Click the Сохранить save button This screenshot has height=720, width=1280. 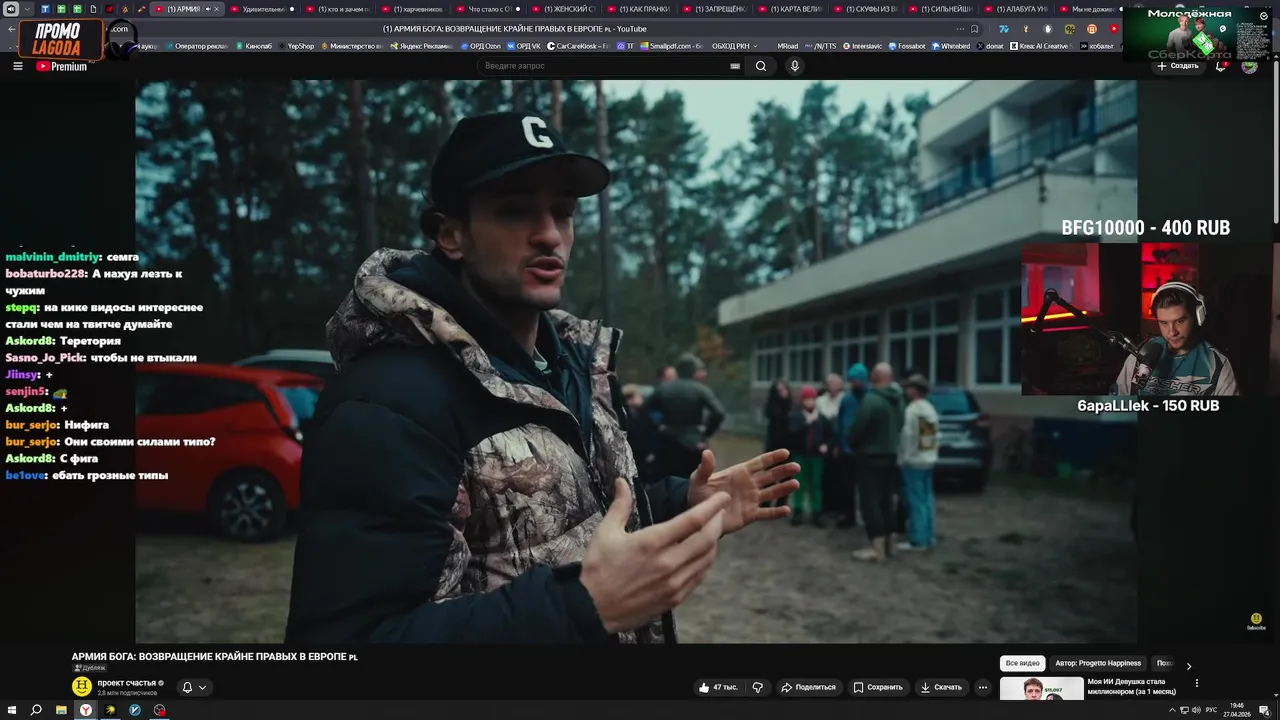coord(879,687)
